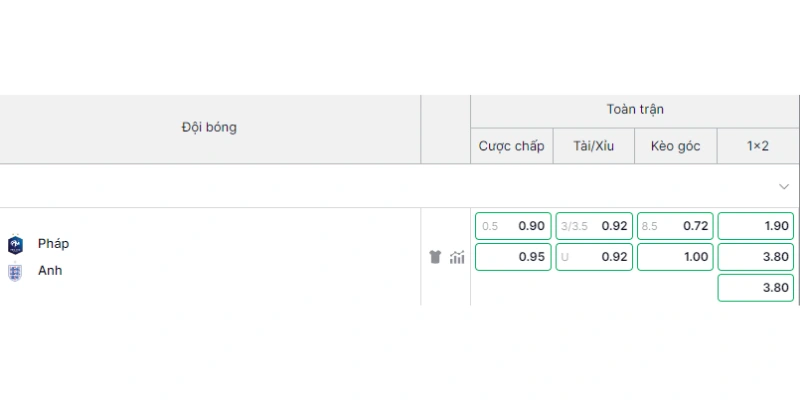The height and width of the screenshot is (400, 800).
Task: Click the Tài/Xỉu column header
Action: [x=594, y=146]
